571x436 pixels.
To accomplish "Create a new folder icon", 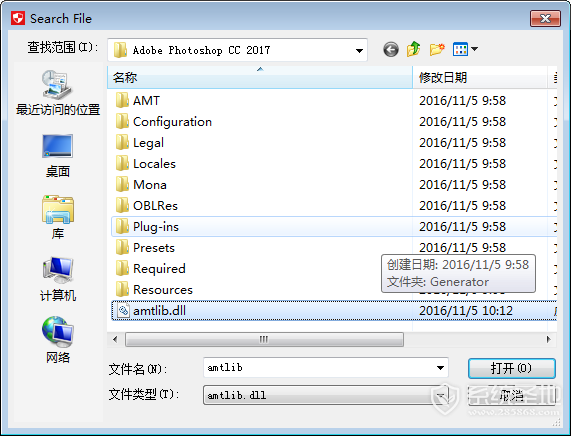I will point(437,49).
